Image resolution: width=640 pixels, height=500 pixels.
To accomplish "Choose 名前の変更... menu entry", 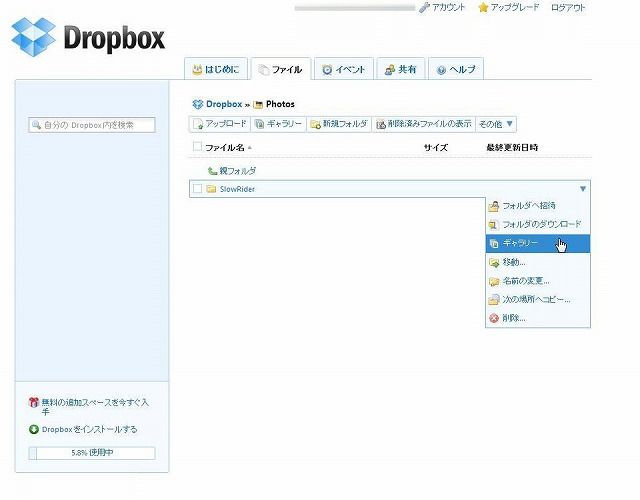I will 538,281.
